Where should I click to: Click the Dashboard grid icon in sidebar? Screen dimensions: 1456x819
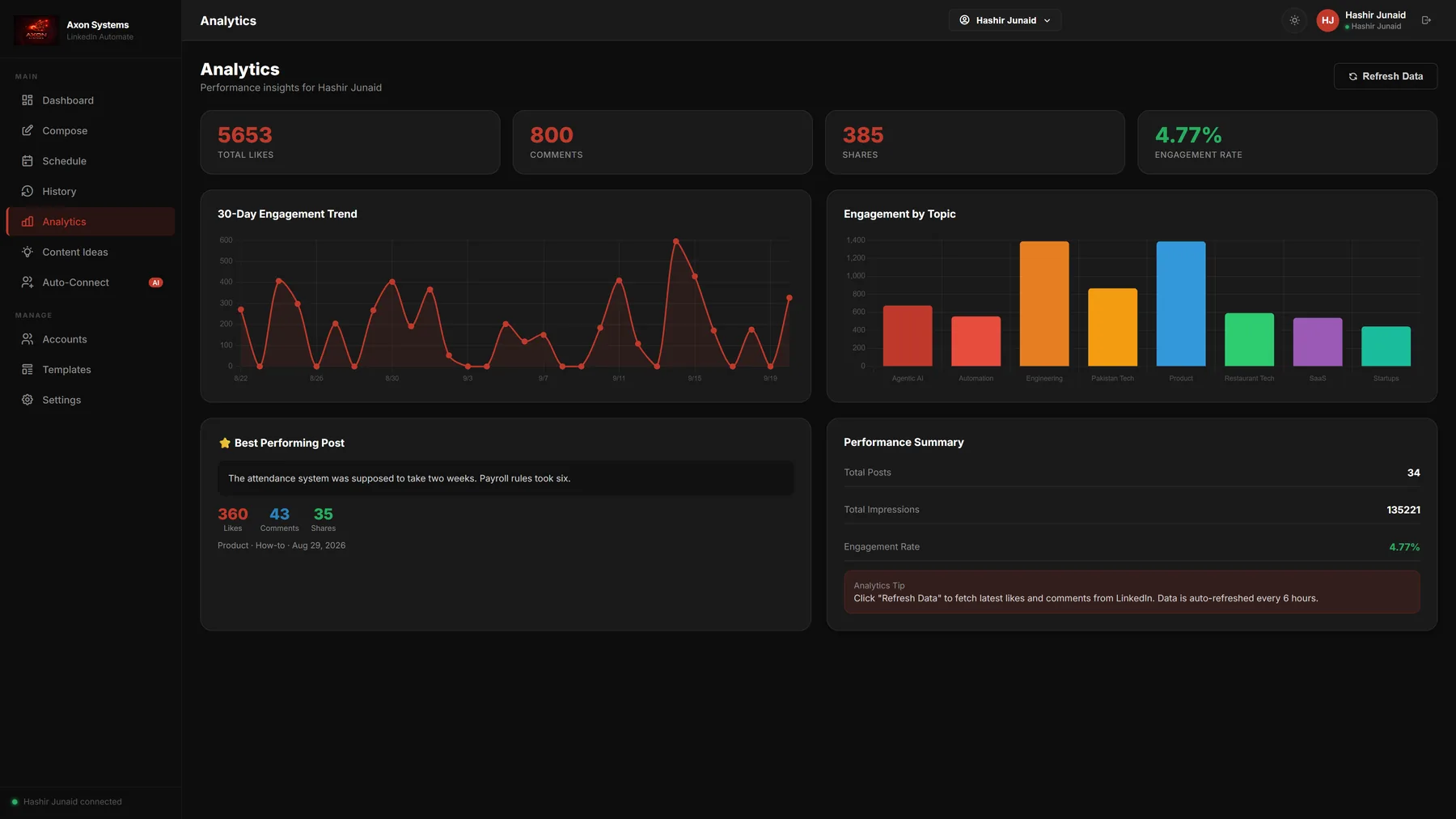(28, 100)
